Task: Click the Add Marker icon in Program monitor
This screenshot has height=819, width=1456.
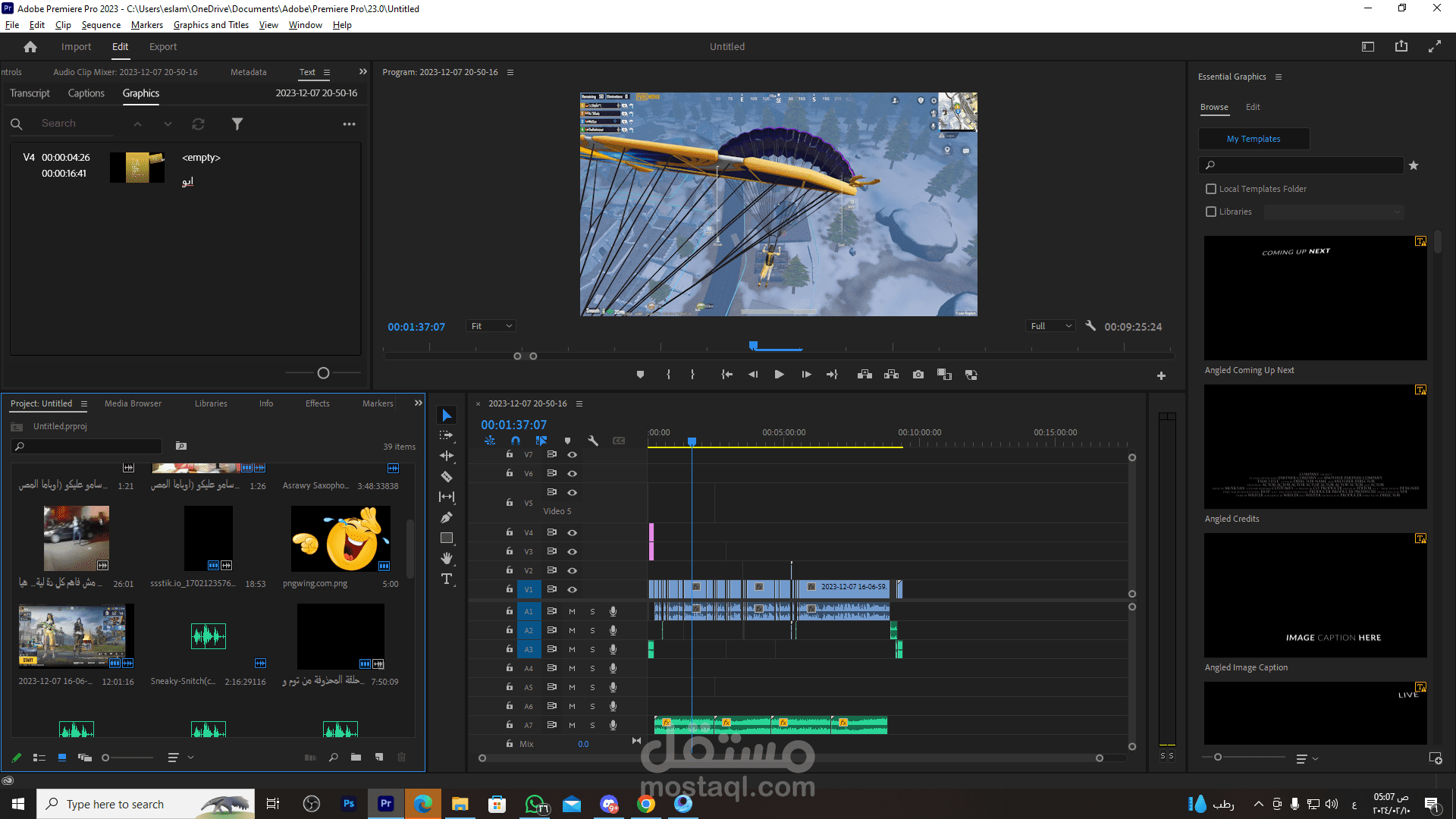Action: [640, 375]
